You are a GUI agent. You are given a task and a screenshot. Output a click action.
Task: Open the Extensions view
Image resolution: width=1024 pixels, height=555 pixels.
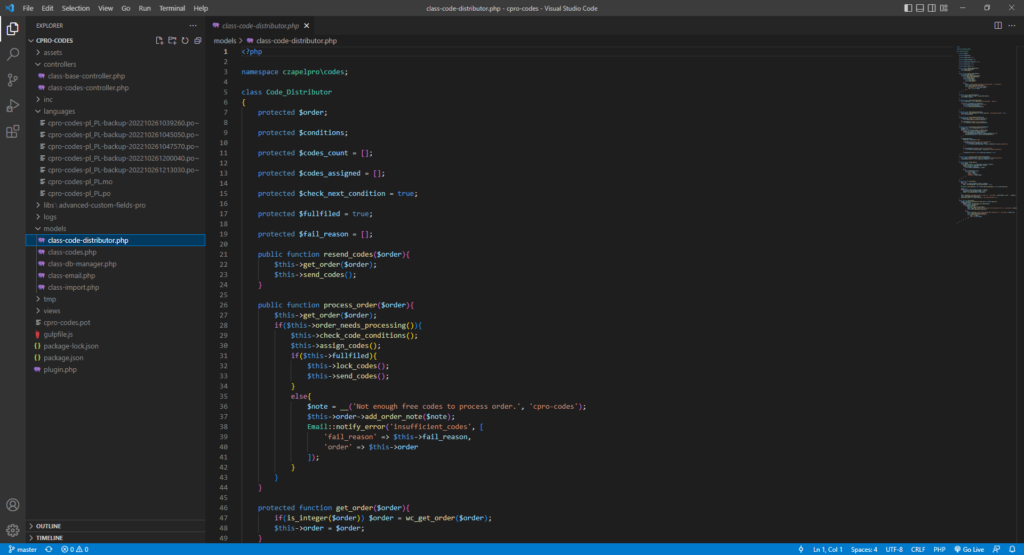pyautogui.click(x=12, y=132)
